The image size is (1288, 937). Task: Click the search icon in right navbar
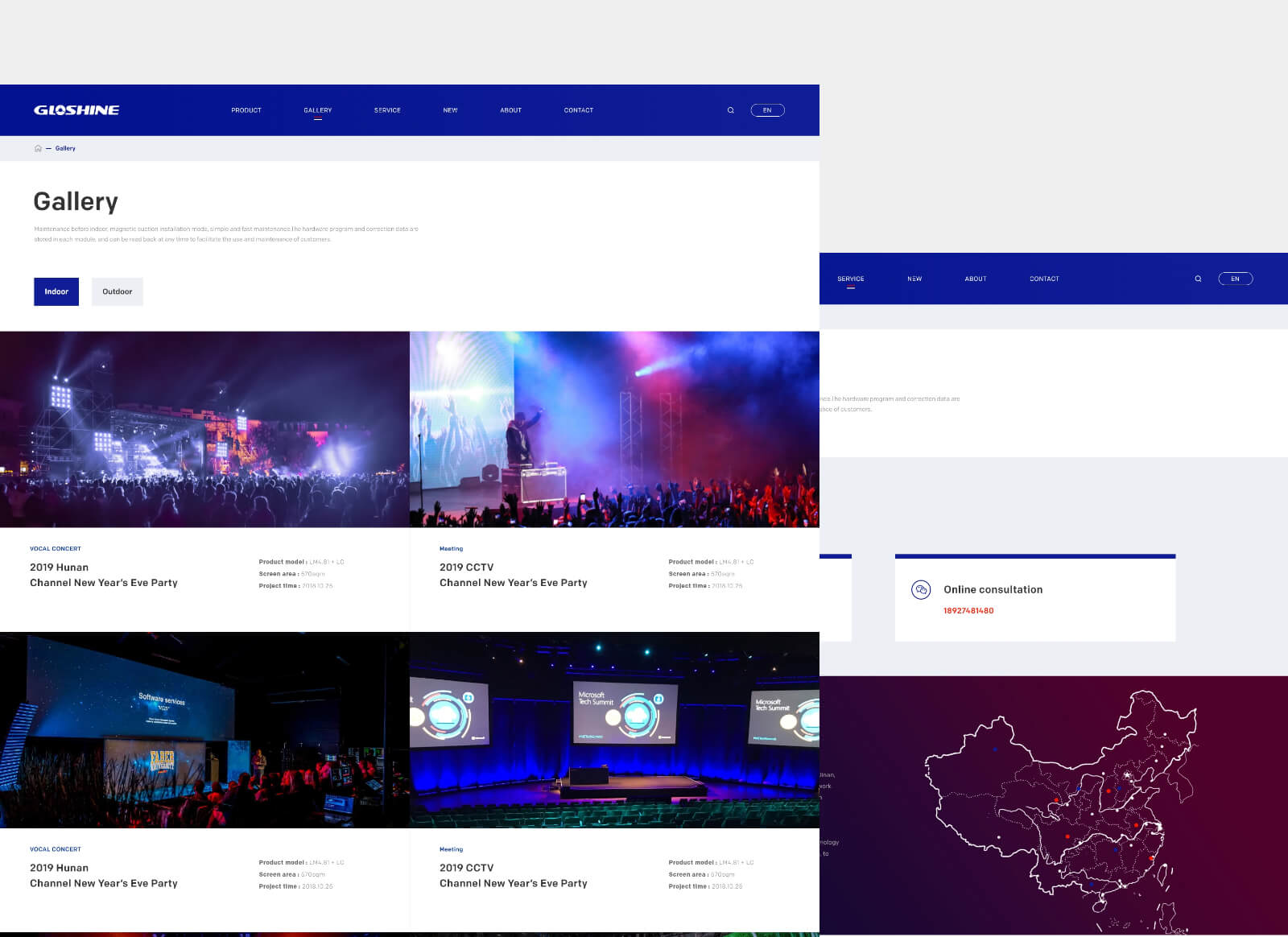(x=1198, y=279)
